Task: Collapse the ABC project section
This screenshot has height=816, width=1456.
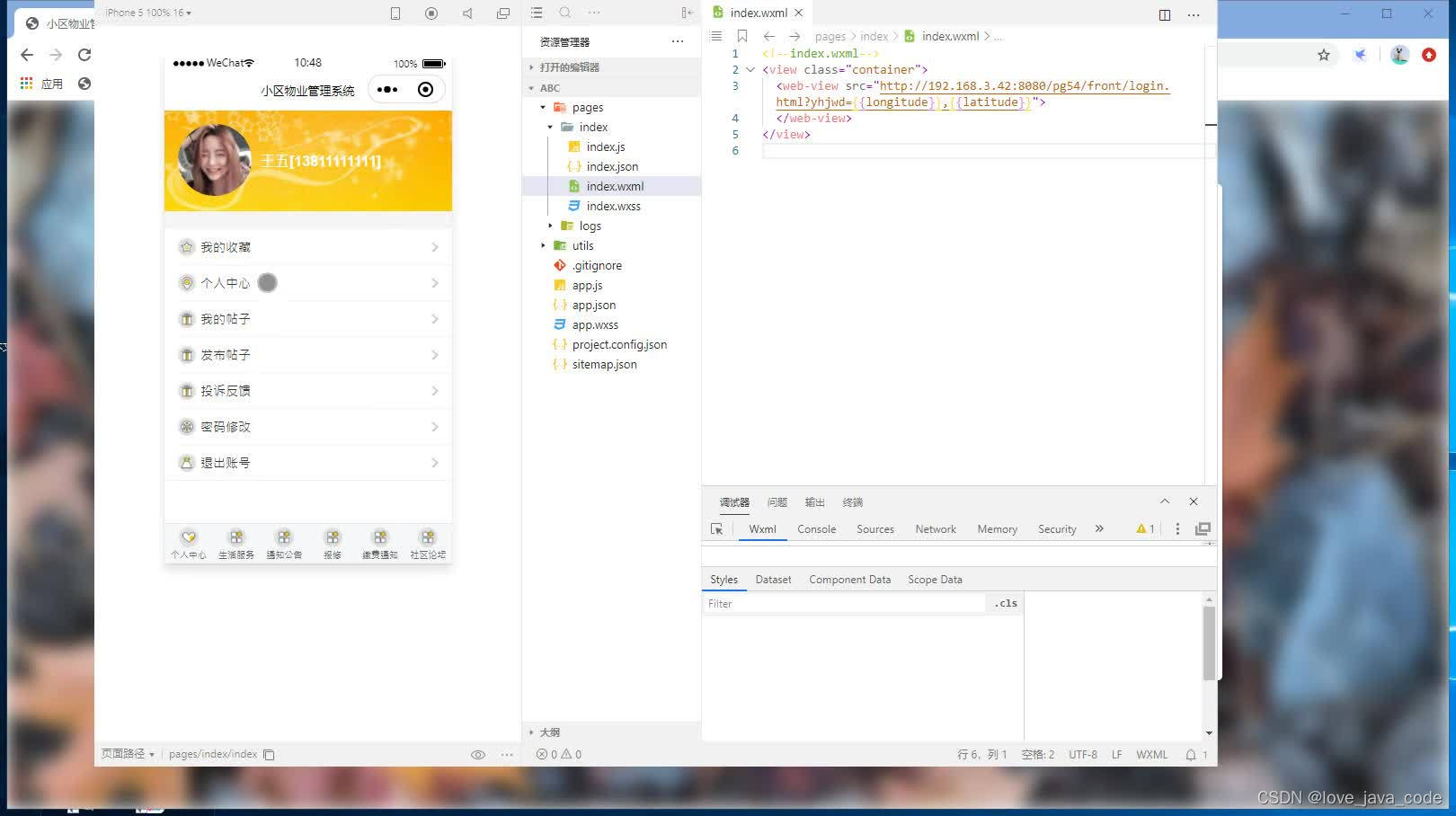Action: (611, 88)
